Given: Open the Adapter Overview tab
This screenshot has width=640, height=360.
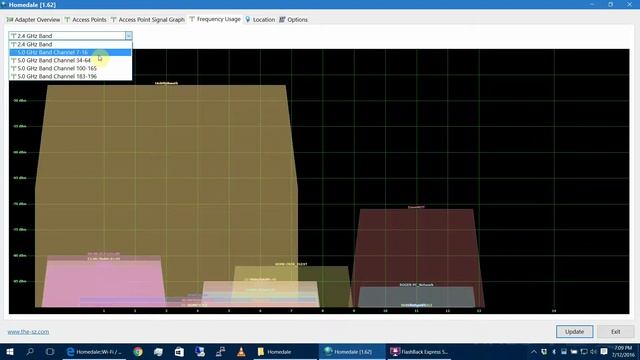Looking at the screenshot, I should 33,20.
